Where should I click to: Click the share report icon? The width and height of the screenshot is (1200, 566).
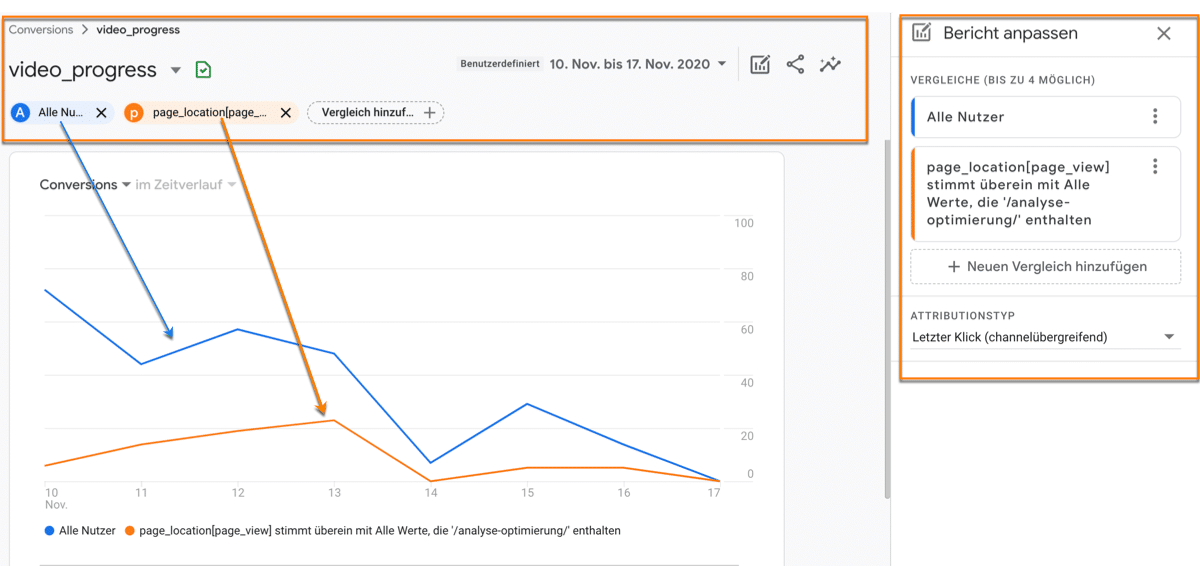795,65
